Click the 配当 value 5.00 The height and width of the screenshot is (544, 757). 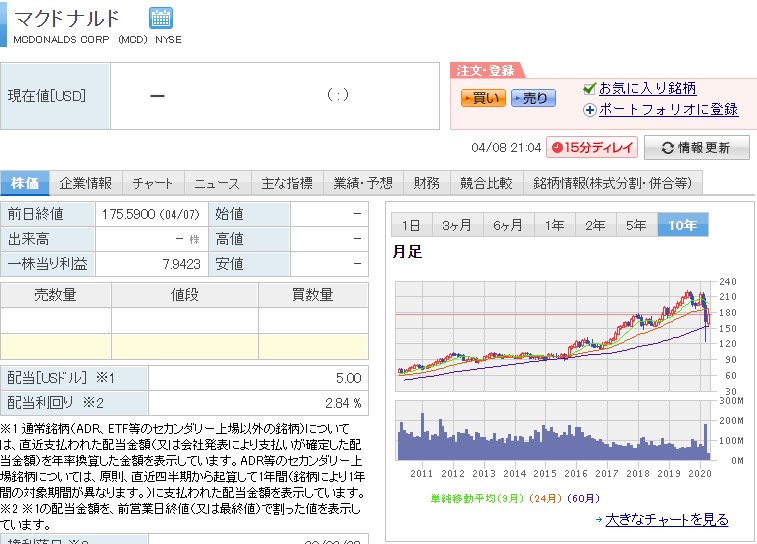[349, 378]
